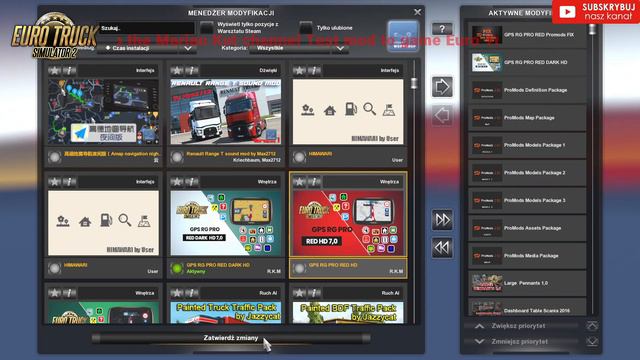Click the Painted BDF Traffic Pack thumbnail
Screen dimensions: 640x360
click(348, 313)
